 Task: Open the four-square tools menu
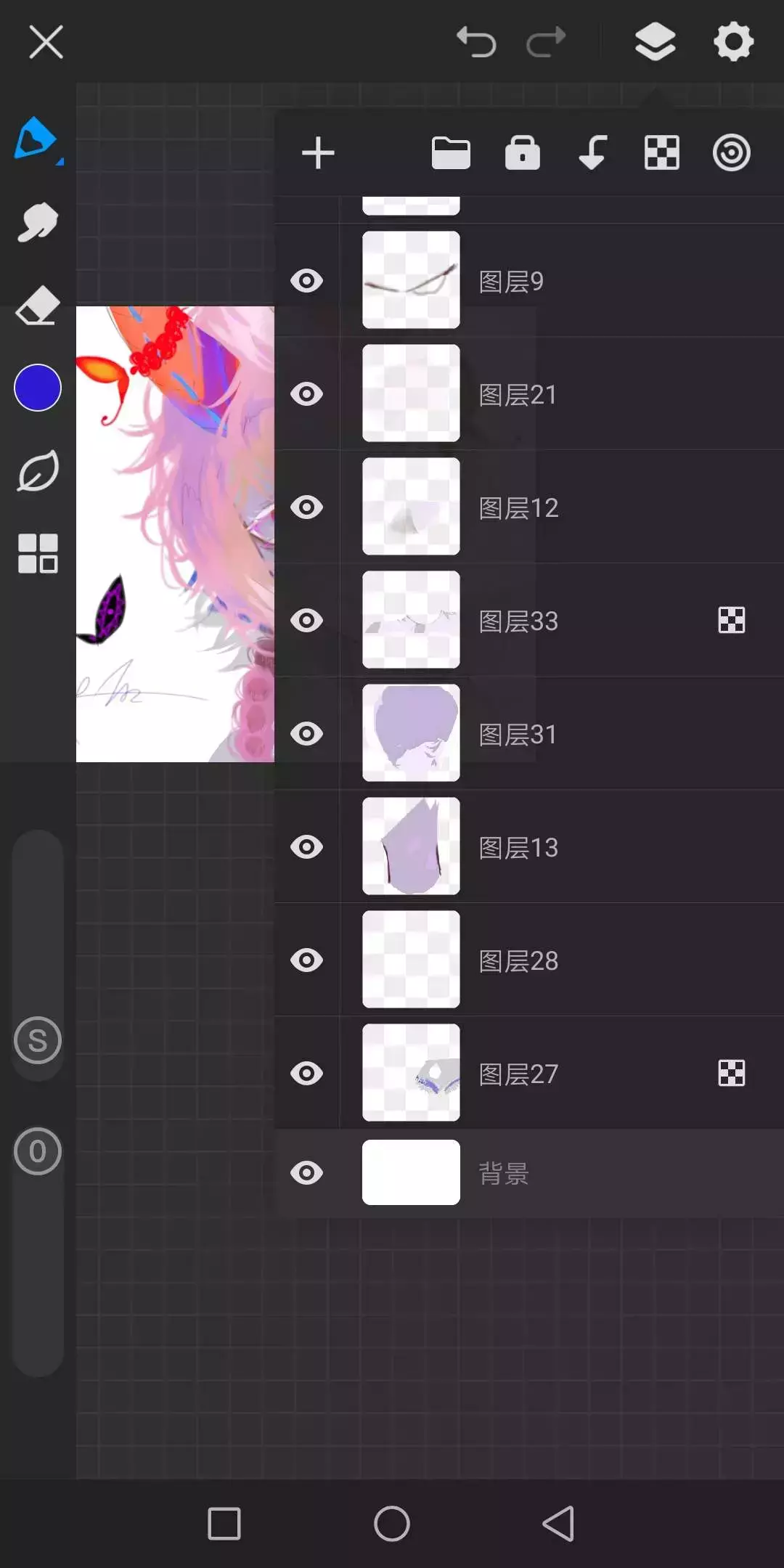38,554
